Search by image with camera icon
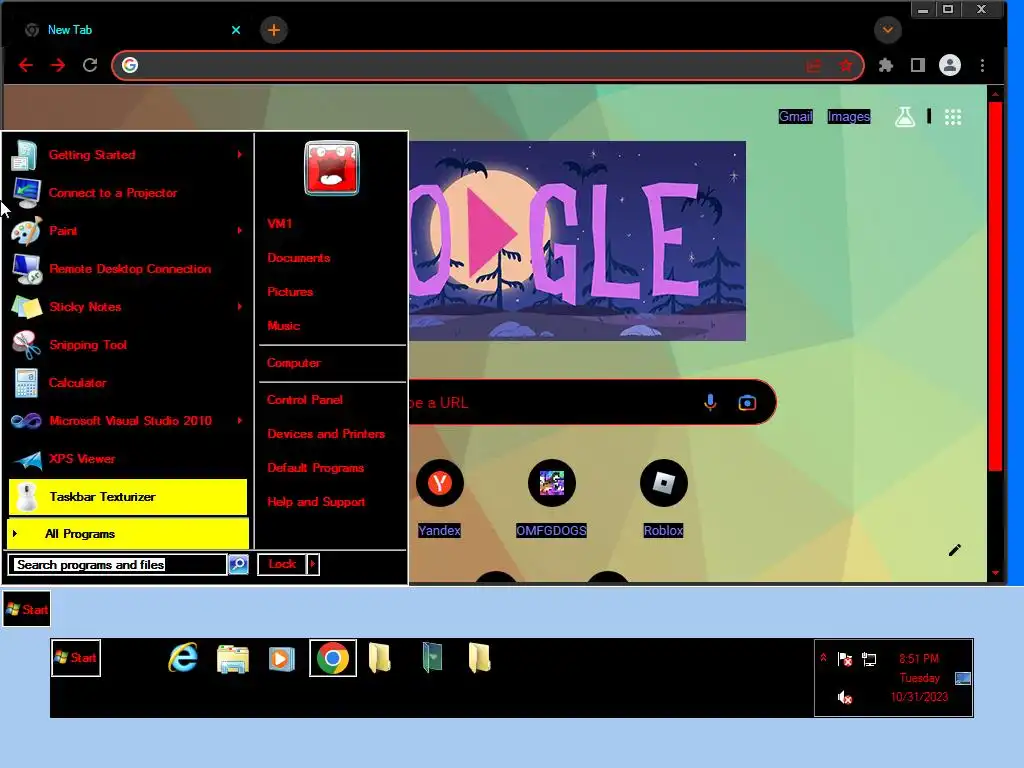 click(747, 402)
